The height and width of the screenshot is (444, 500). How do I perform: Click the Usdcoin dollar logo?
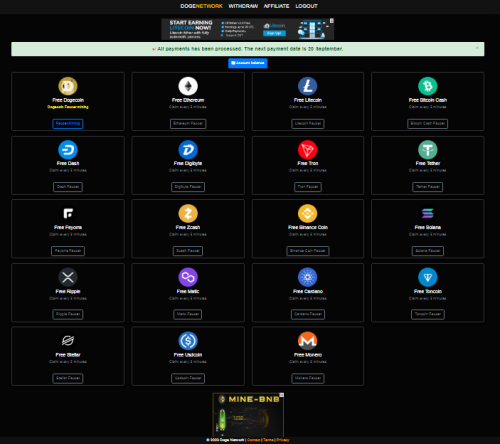pyautogui.click(x=188, y=341)
